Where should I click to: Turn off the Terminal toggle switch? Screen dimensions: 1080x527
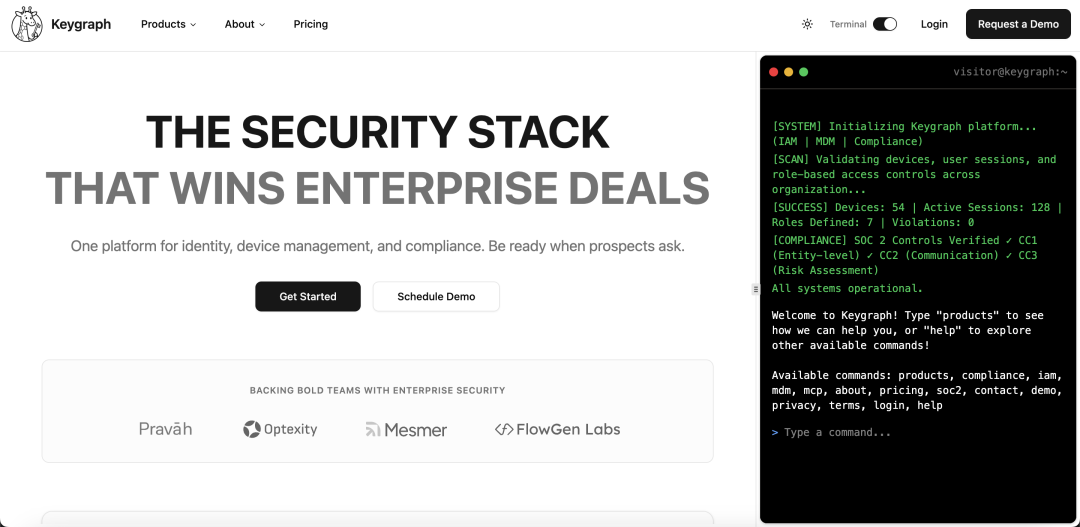pyautogui.click(x=885, y=24)
